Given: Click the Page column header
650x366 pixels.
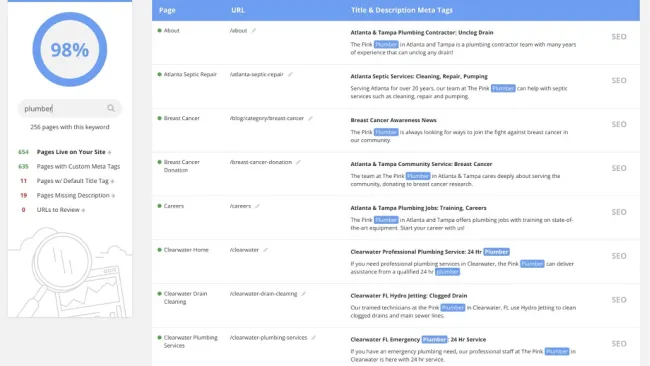Looking at the screenshot, I should click(167, 10).
